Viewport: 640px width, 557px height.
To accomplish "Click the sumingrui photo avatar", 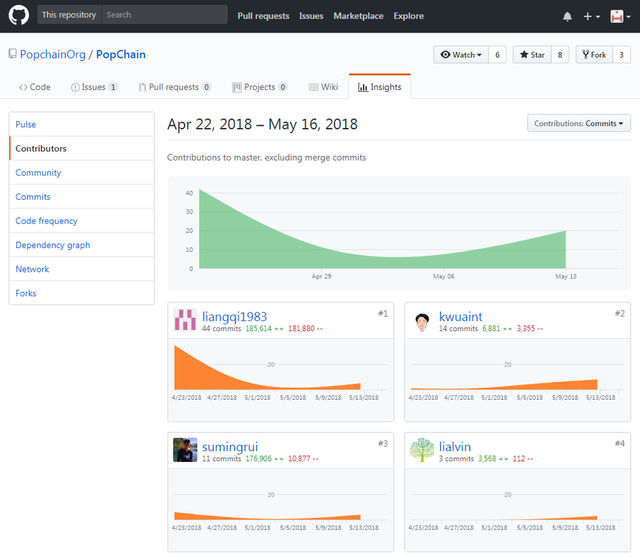I will pos(185,450).
